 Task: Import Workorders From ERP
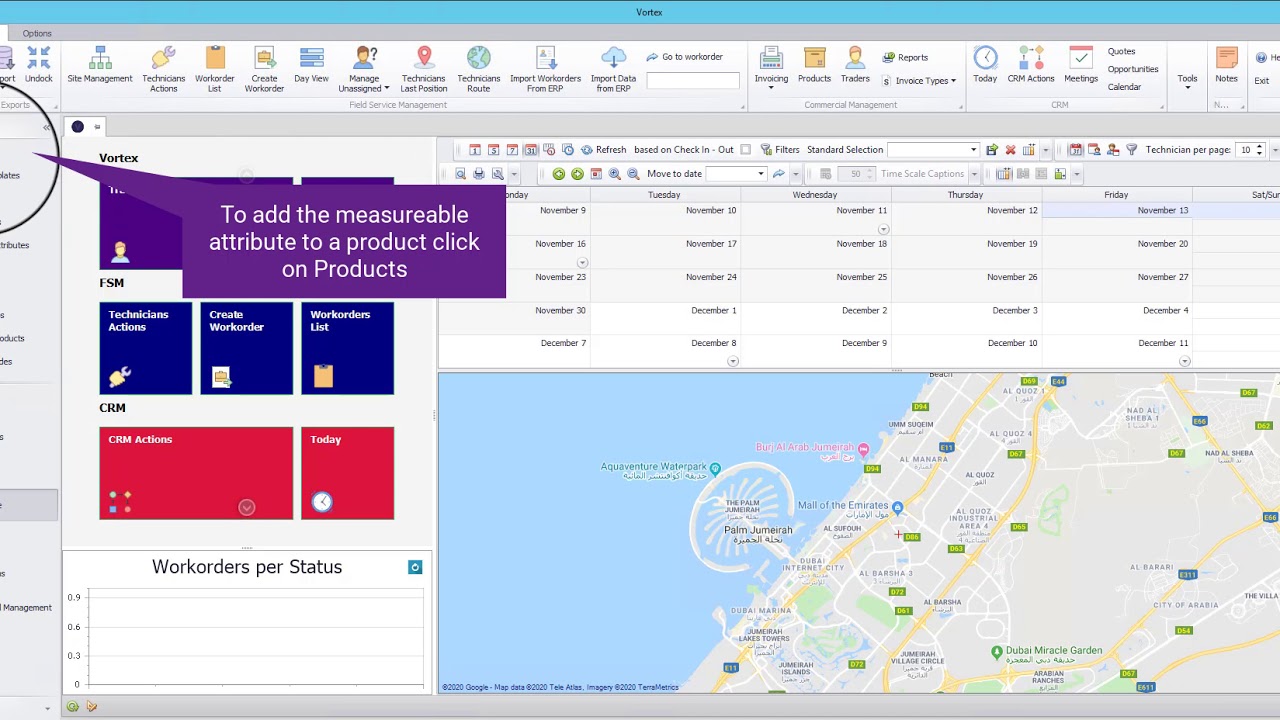point(545,69)
